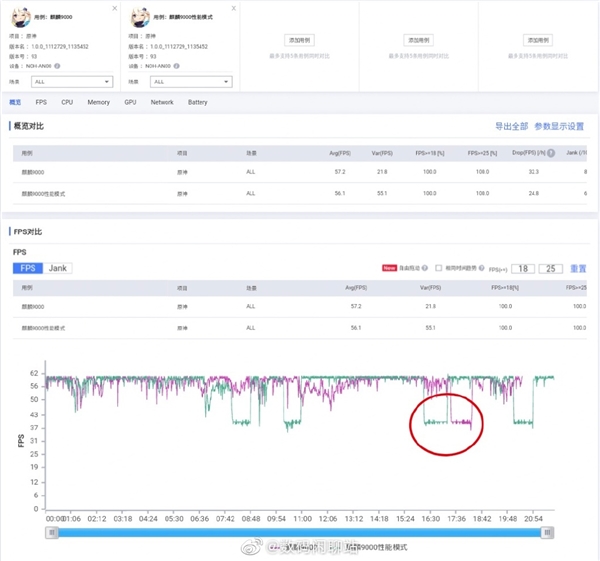Image resolution: width=600 pixels, height=561 pixels.
Task: Click the device info icon beside NOH-AN00
Action: (57, 66)
